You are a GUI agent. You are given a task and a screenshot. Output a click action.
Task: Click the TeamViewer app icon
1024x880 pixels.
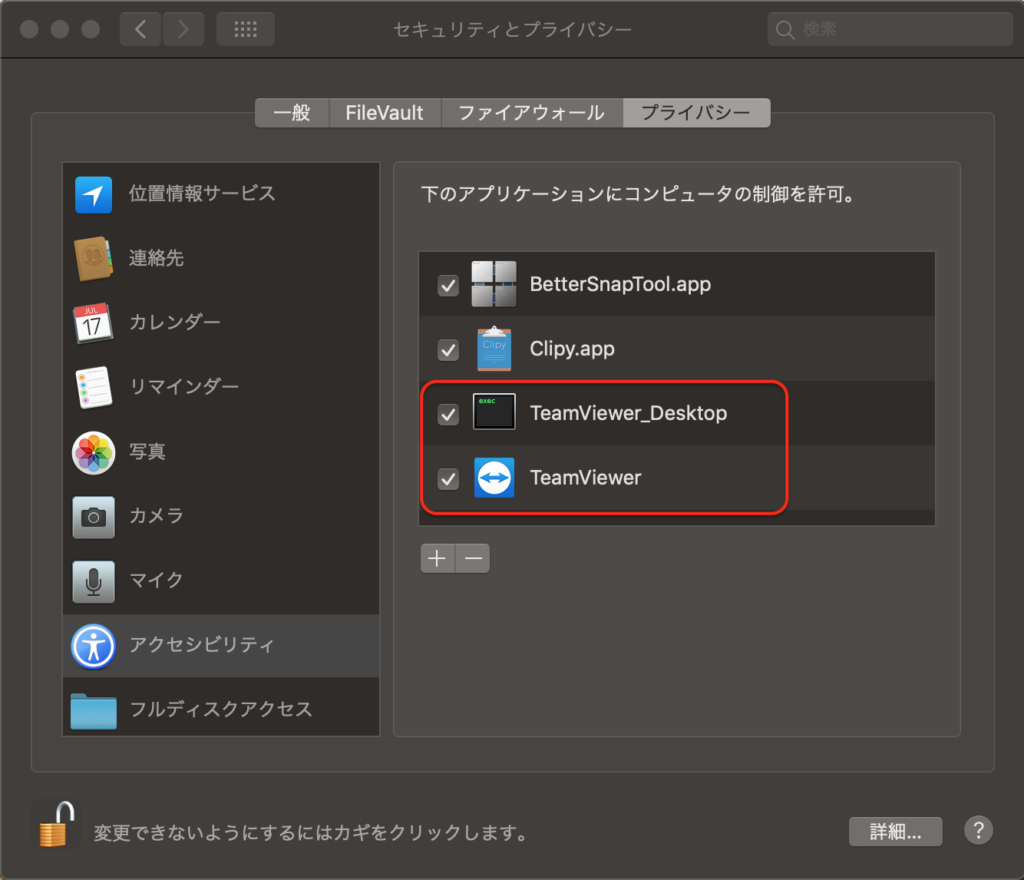[494, 478]
